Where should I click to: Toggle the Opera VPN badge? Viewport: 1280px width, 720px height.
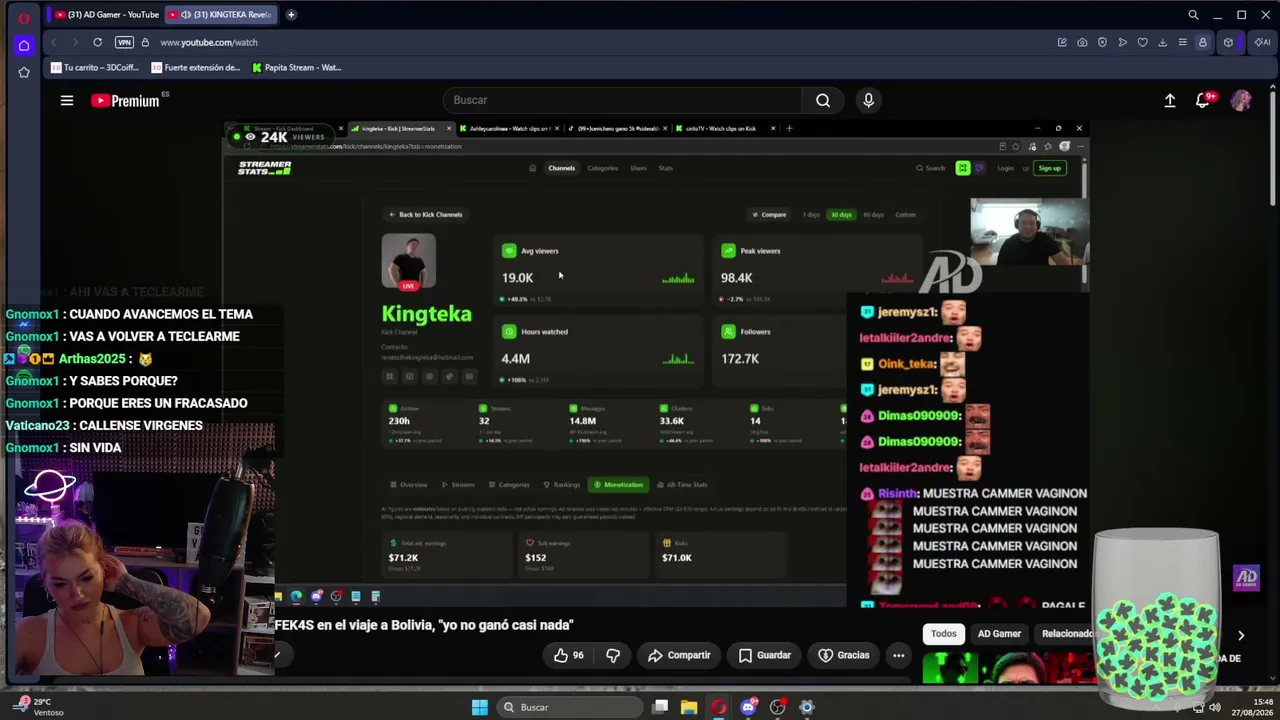click(124, 42)
